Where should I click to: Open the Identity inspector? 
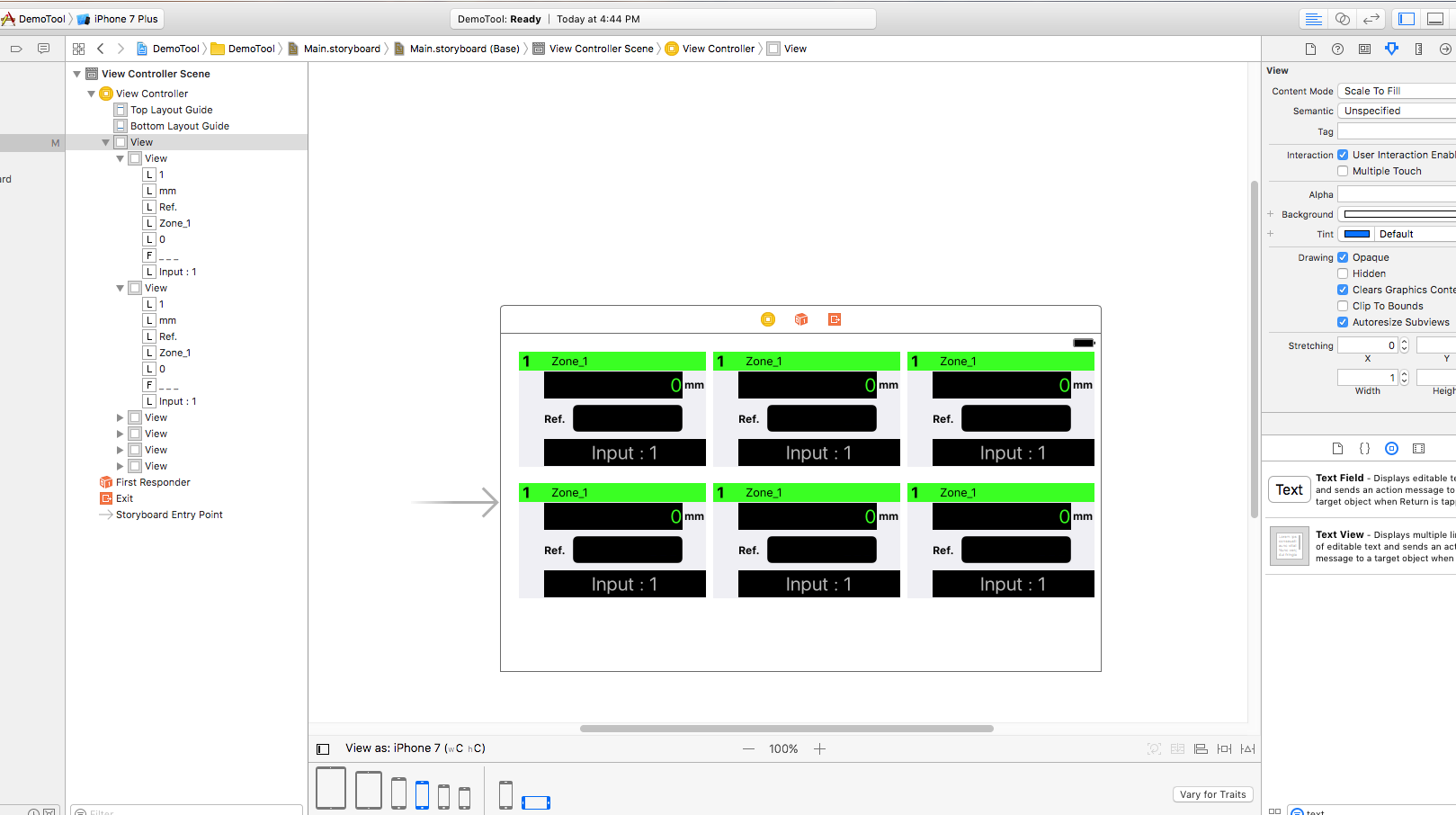coord(1364,49)
